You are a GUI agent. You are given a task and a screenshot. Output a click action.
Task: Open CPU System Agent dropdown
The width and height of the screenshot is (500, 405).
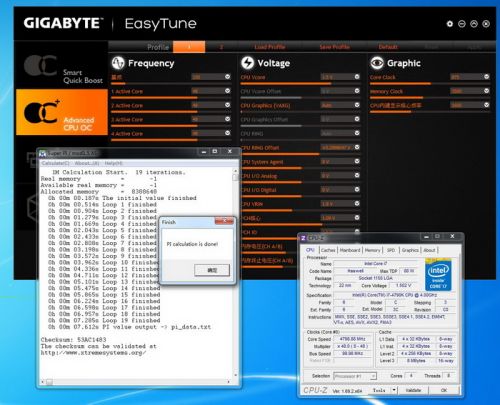tap(357, 161)
